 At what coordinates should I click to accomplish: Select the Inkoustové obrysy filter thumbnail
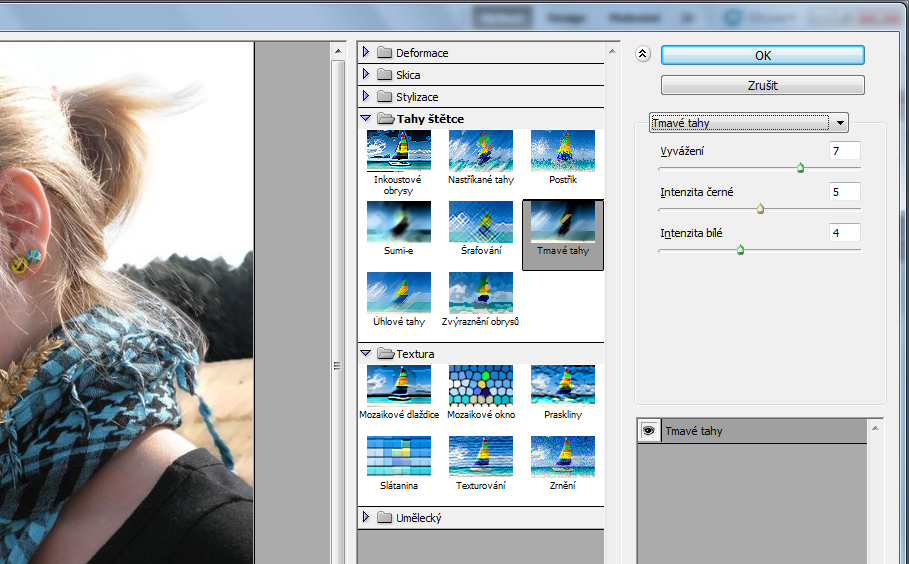pos(399,151)
